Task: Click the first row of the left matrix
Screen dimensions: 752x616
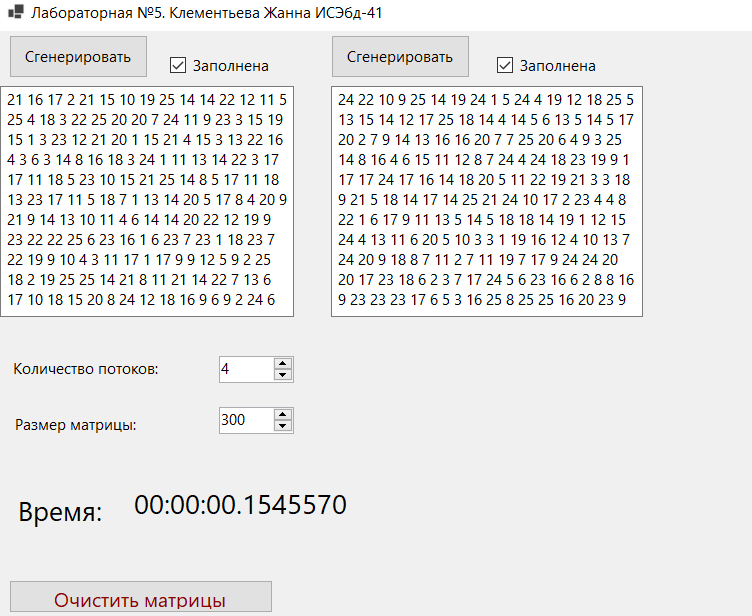Action: pyautogui.click(x=147, y=99)
